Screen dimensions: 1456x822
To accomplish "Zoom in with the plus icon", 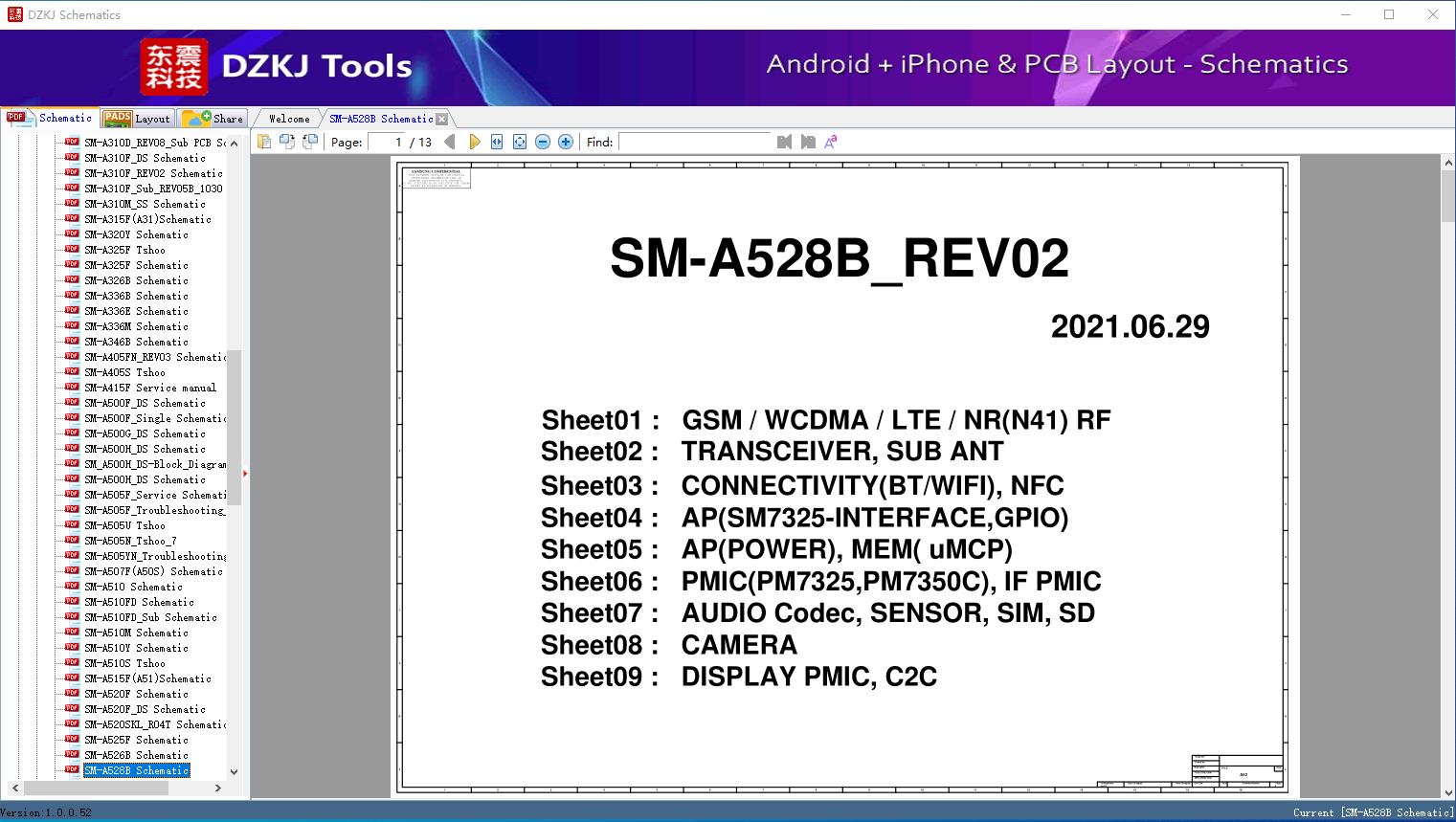I will click(566, 142).
